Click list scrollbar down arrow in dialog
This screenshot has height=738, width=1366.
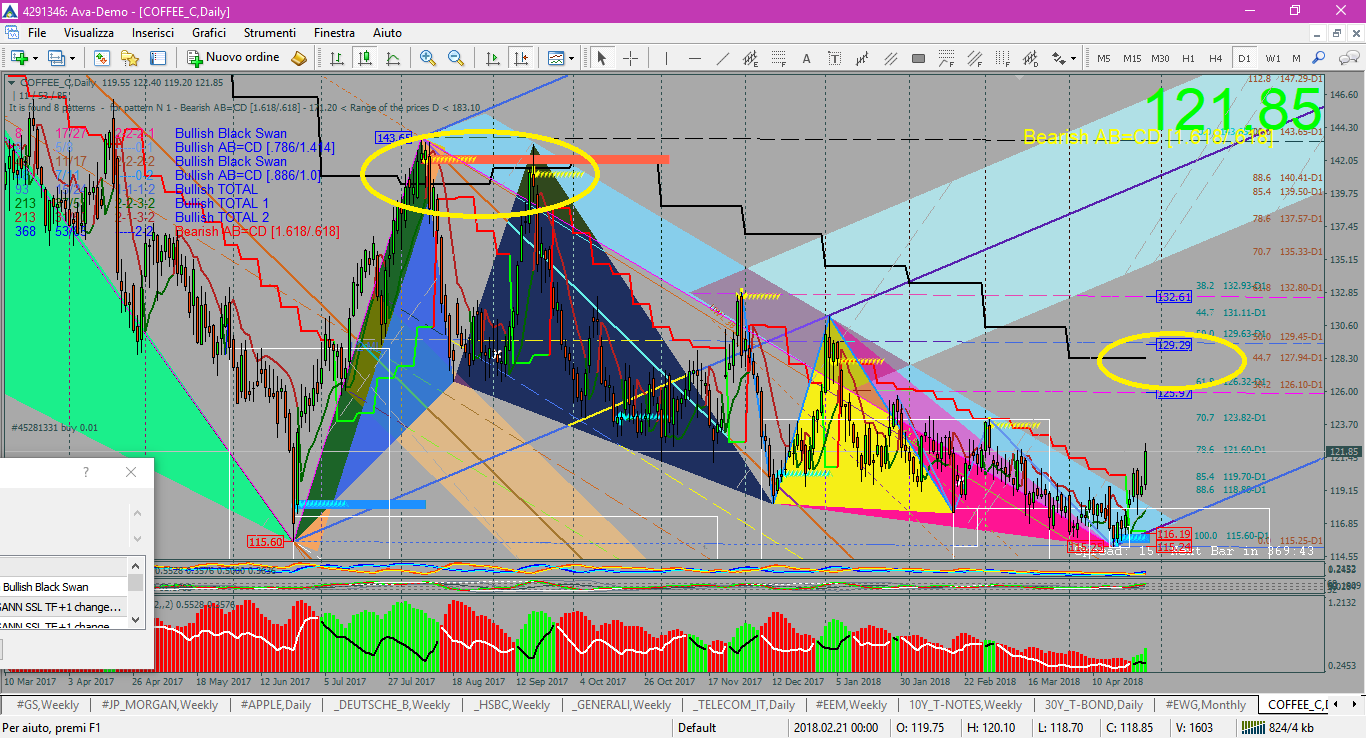coord(135,621)
